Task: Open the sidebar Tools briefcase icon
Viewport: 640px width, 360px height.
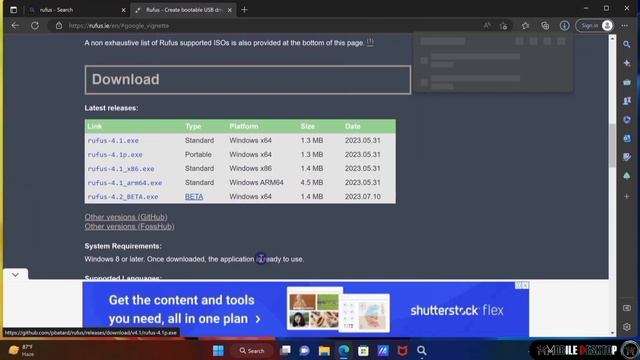Action: 627,82
